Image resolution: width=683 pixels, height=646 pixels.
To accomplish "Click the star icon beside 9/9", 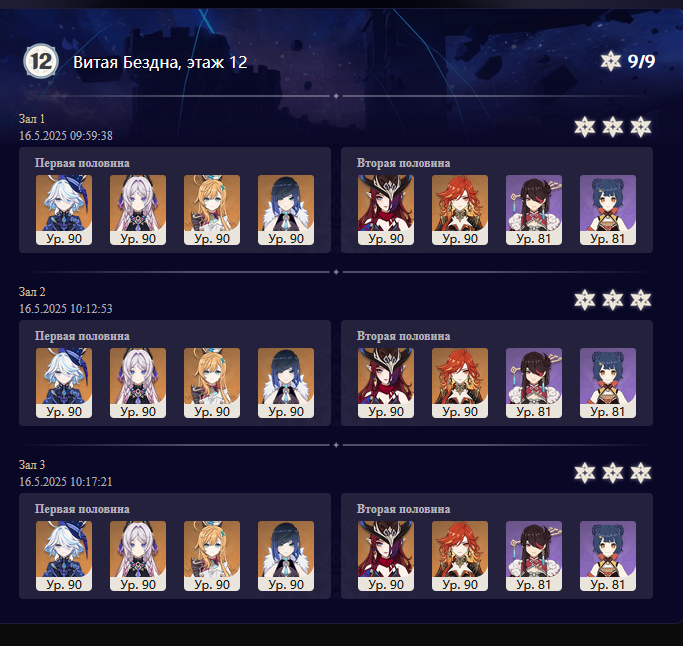I will tap(611, 61).
